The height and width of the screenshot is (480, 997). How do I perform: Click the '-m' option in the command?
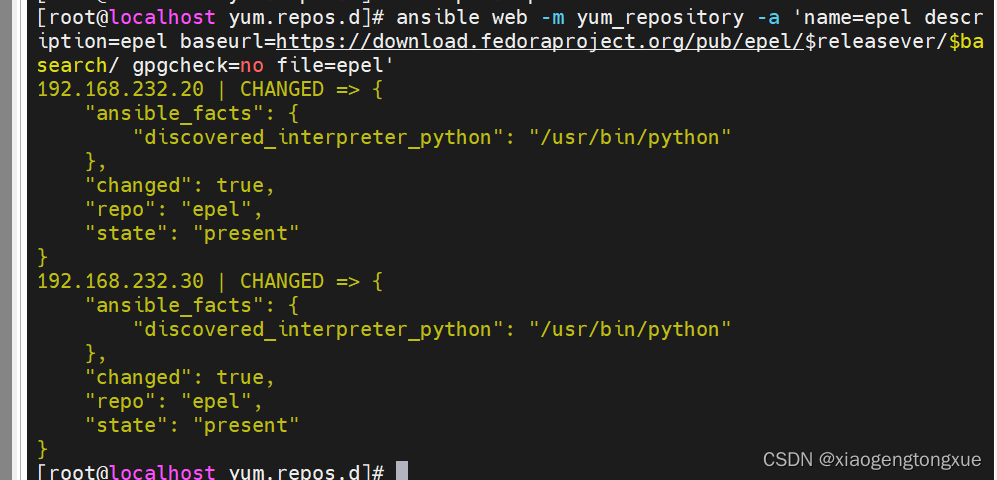(x=553, y=18)
